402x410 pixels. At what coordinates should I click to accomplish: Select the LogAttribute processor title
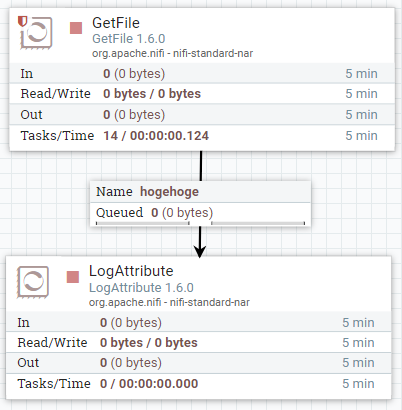pyautogui.click(x=131, y=271)
